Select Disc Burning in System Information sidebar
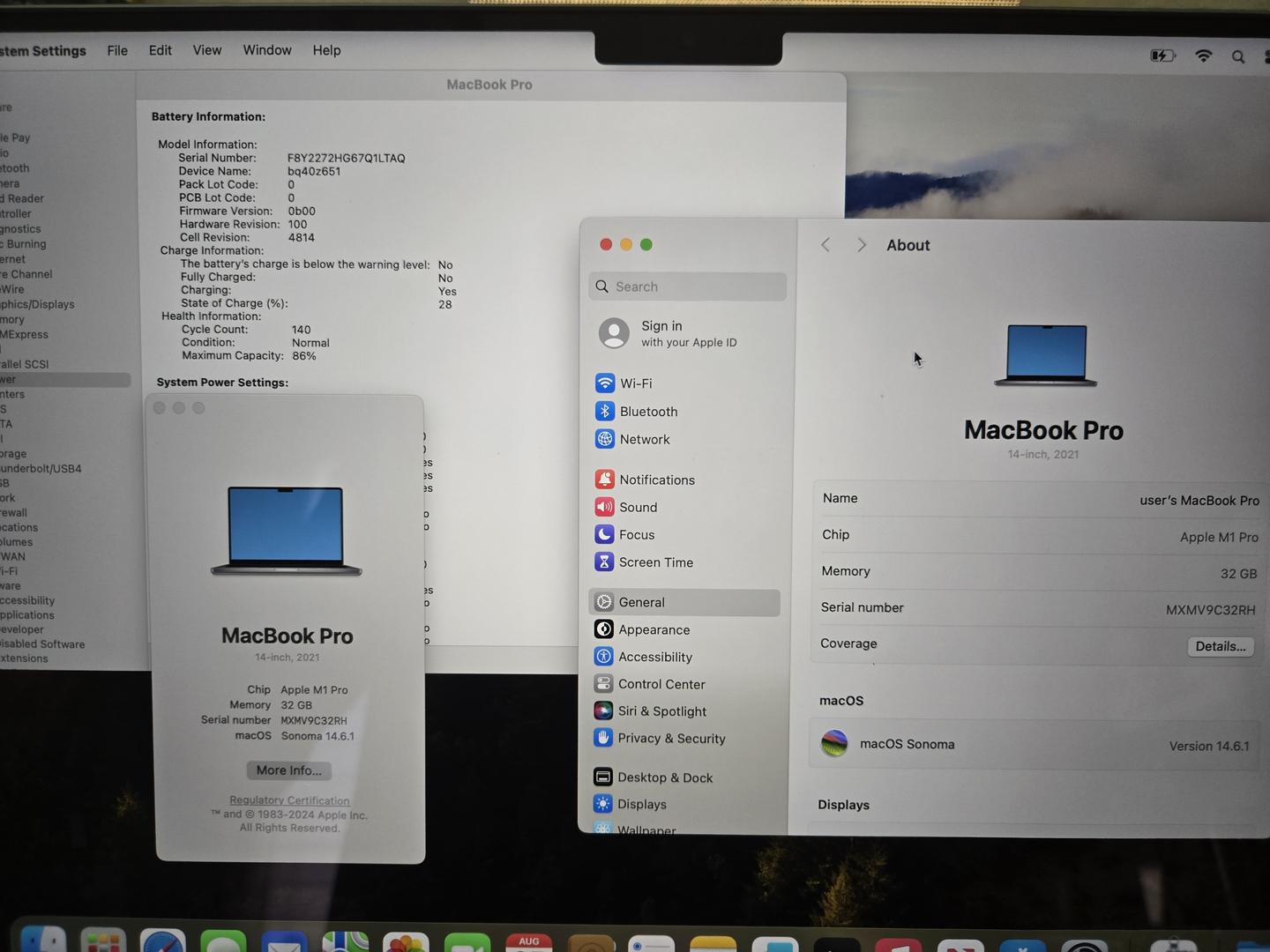The height and width of the screenshot is (952, 1270). tap(23, 244)
